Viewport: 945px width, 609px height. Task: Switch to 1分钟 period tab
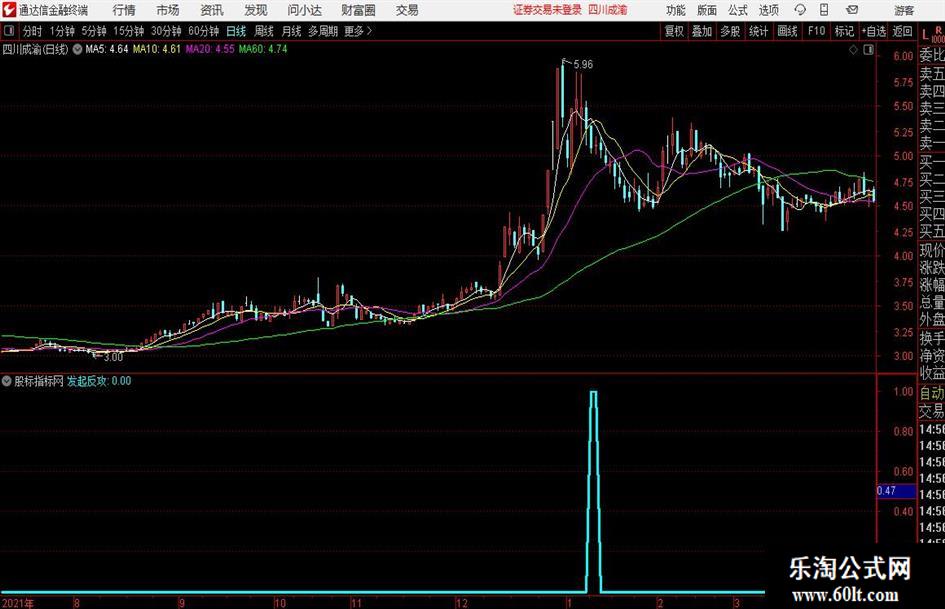click(x=62, y=31)
